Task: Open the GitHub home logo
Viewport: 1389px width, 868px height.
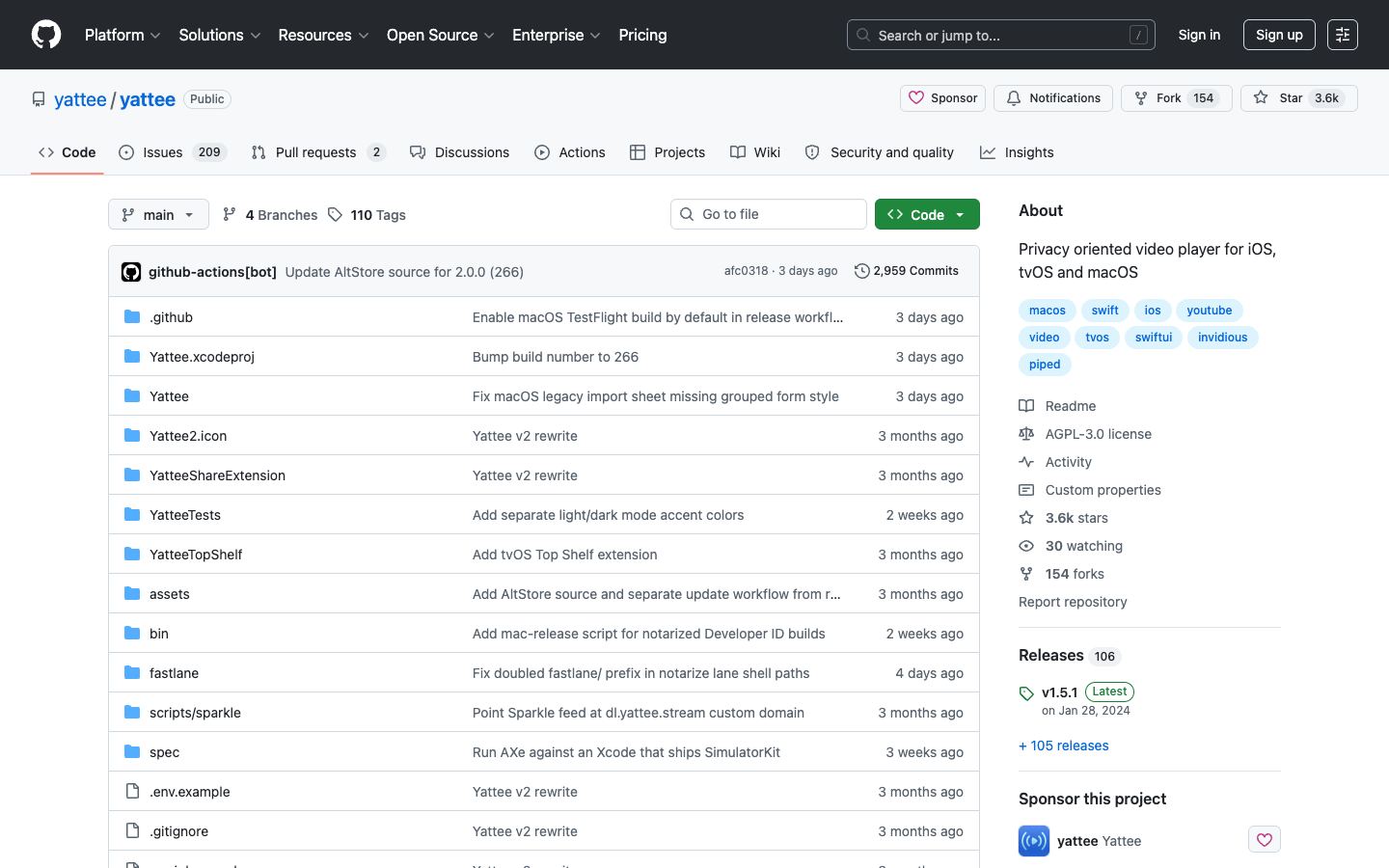Action: coord(46,35)
